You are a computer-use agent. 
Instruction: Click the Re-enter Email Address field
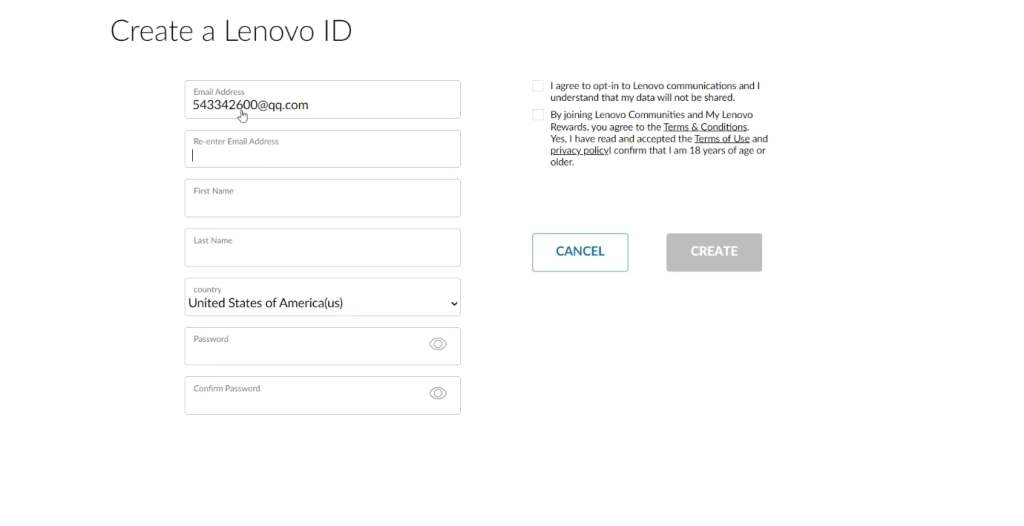(x=322, y=154)
